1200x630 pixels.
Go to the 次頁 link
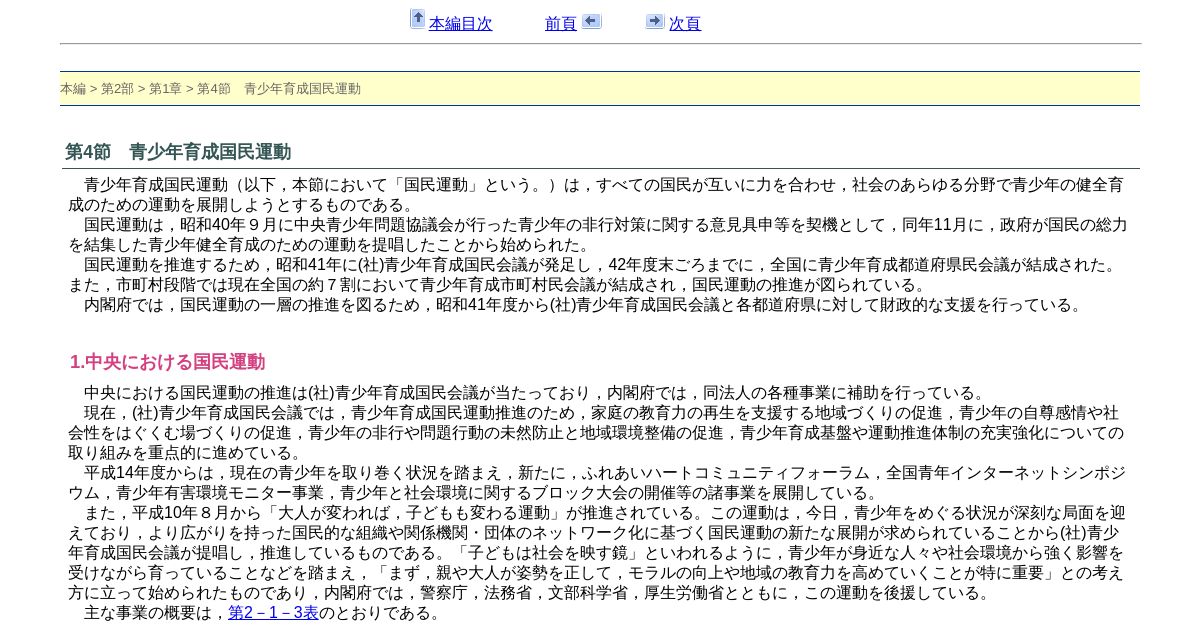685,24
